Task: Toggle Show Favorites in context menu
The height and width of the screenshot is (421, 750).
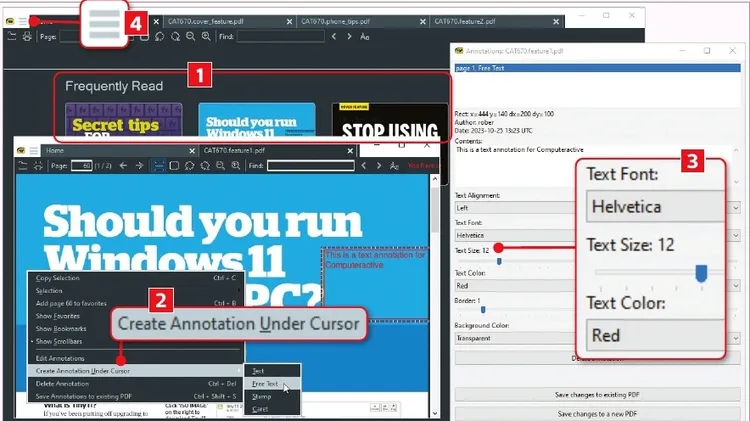Action: 135,316
